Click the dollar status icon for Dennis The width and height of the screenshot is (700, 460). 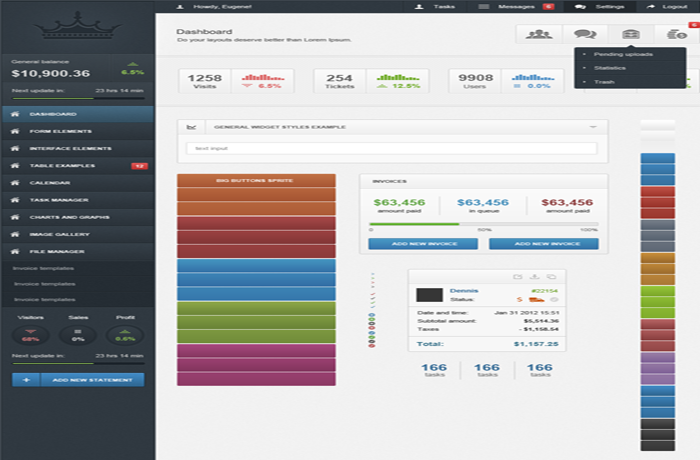520,300
